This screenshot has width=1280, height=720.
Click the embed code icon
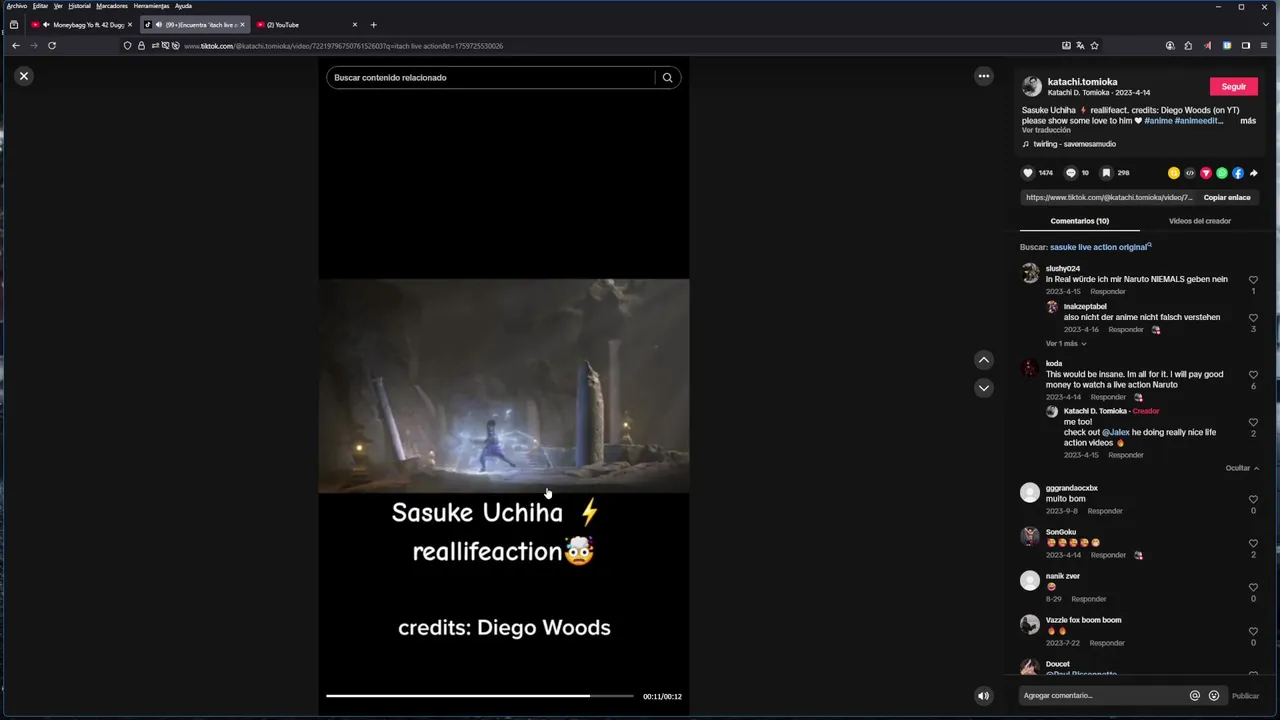point(1190,173)
